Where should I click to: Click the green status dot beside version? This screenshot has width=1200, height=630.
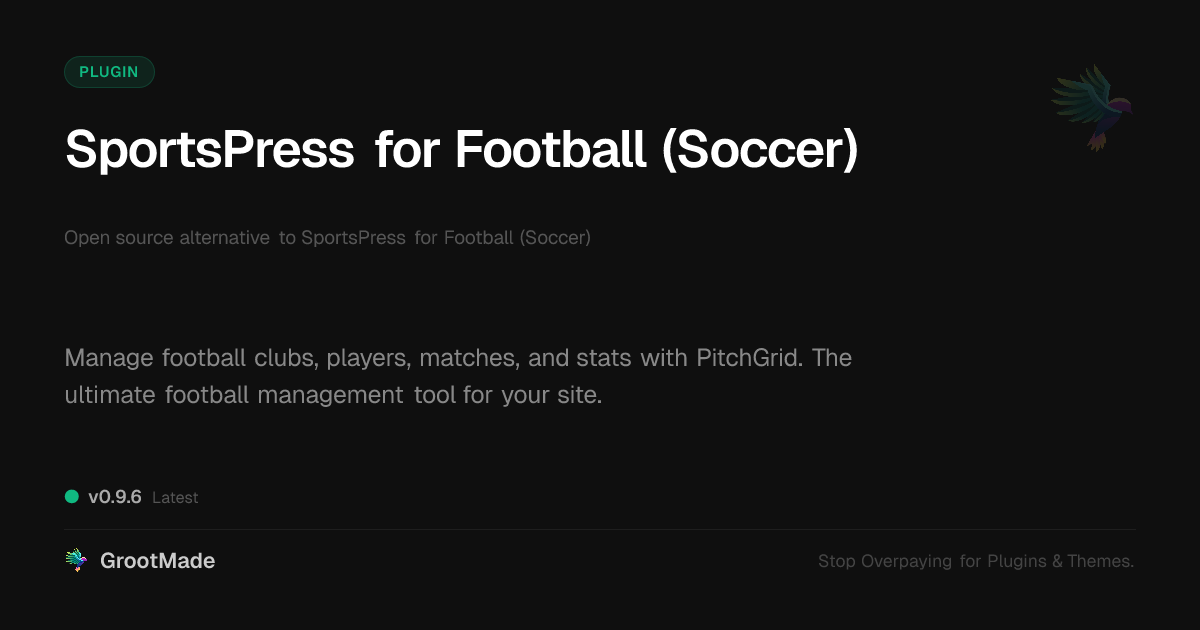tap(72, 496)
